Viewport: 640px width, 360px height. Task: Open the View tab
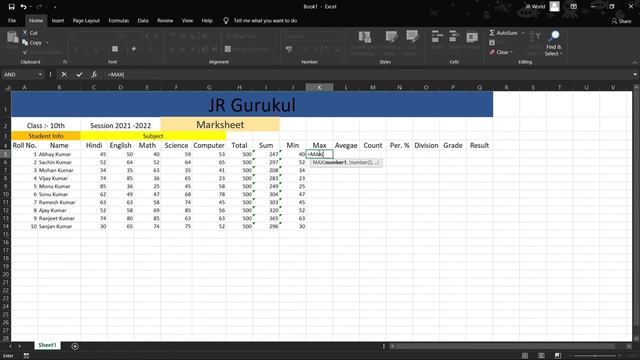click(187, 20)
